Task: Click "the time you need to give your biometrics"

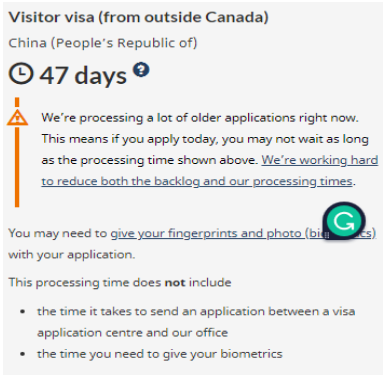Action: point(160,354)
